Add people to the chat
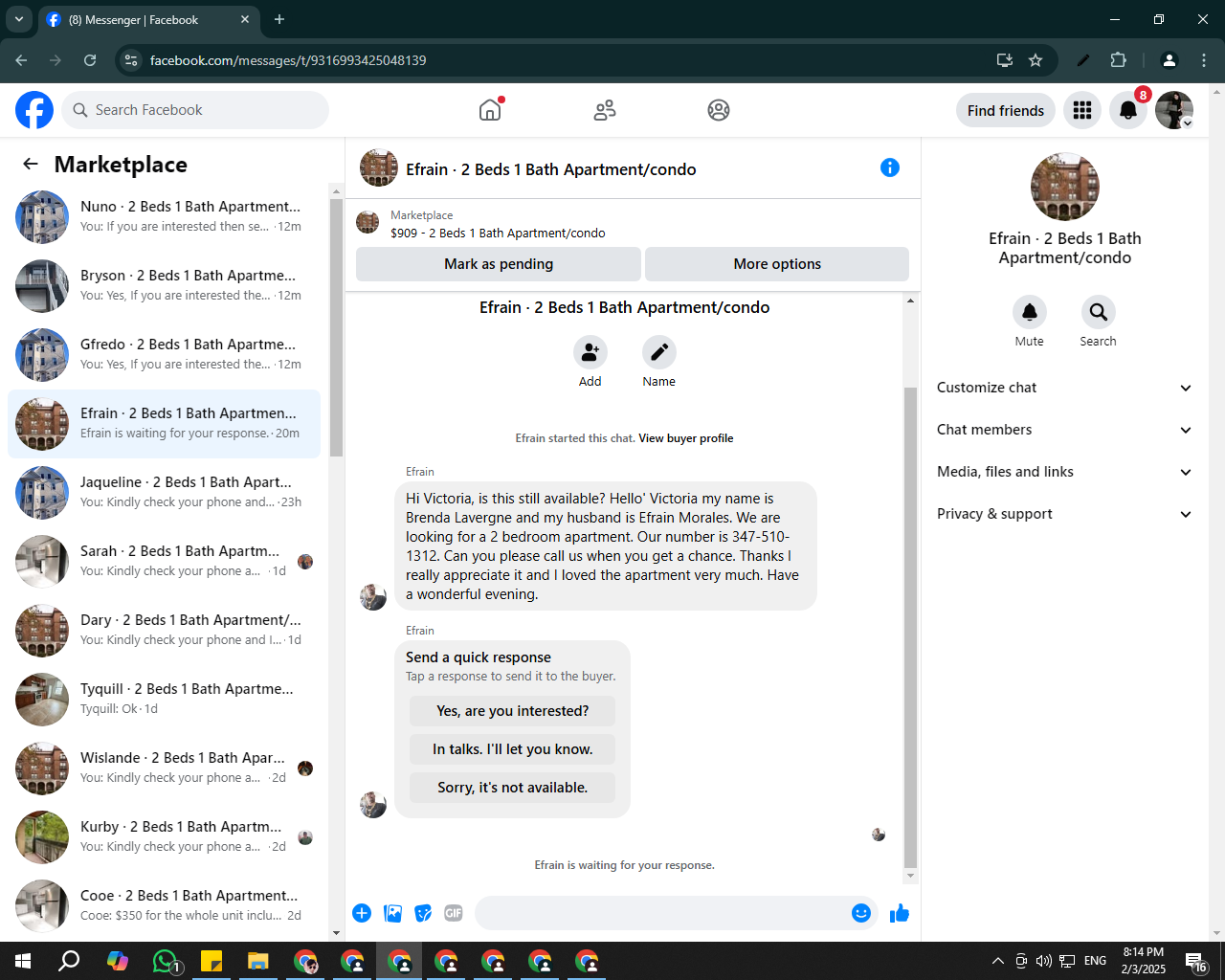The image size is (1225, 980). (x=590, y=352)
